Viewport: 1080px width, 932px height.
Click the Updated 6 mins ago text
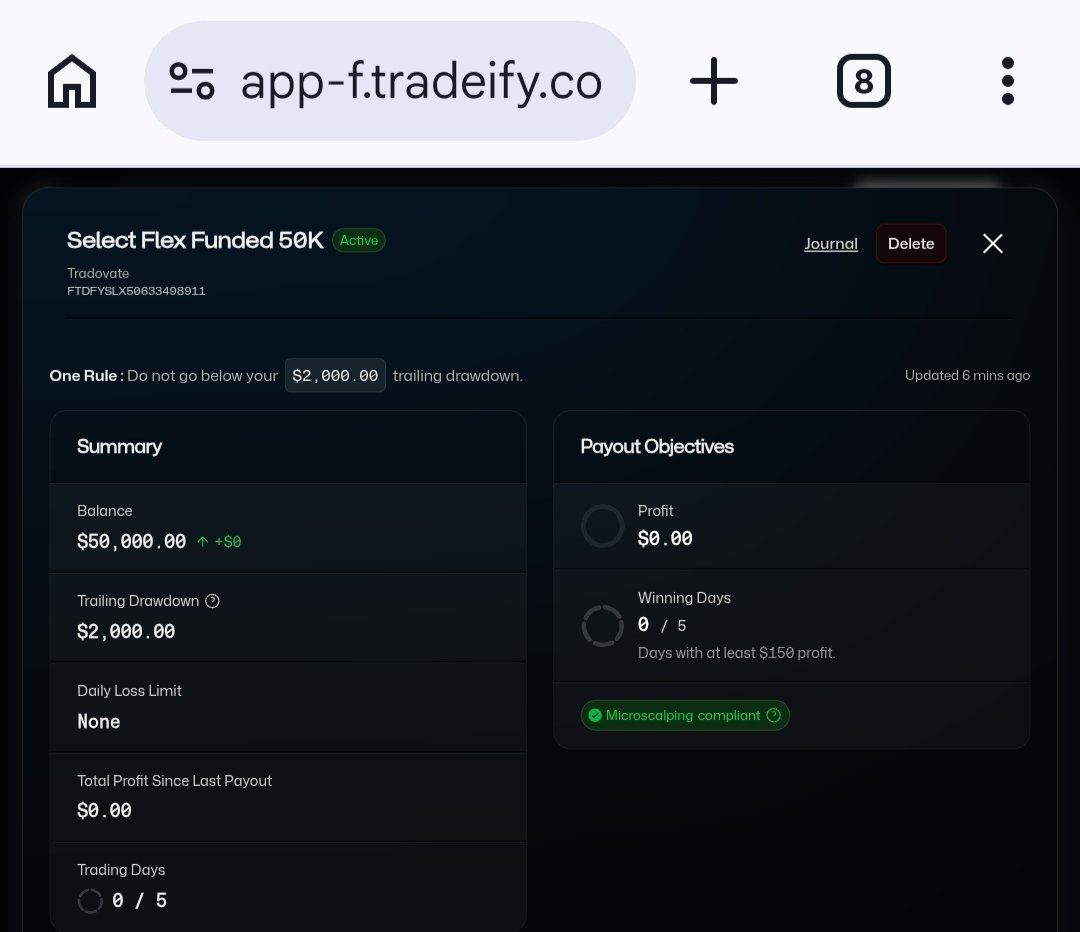[x=967, y=375]
